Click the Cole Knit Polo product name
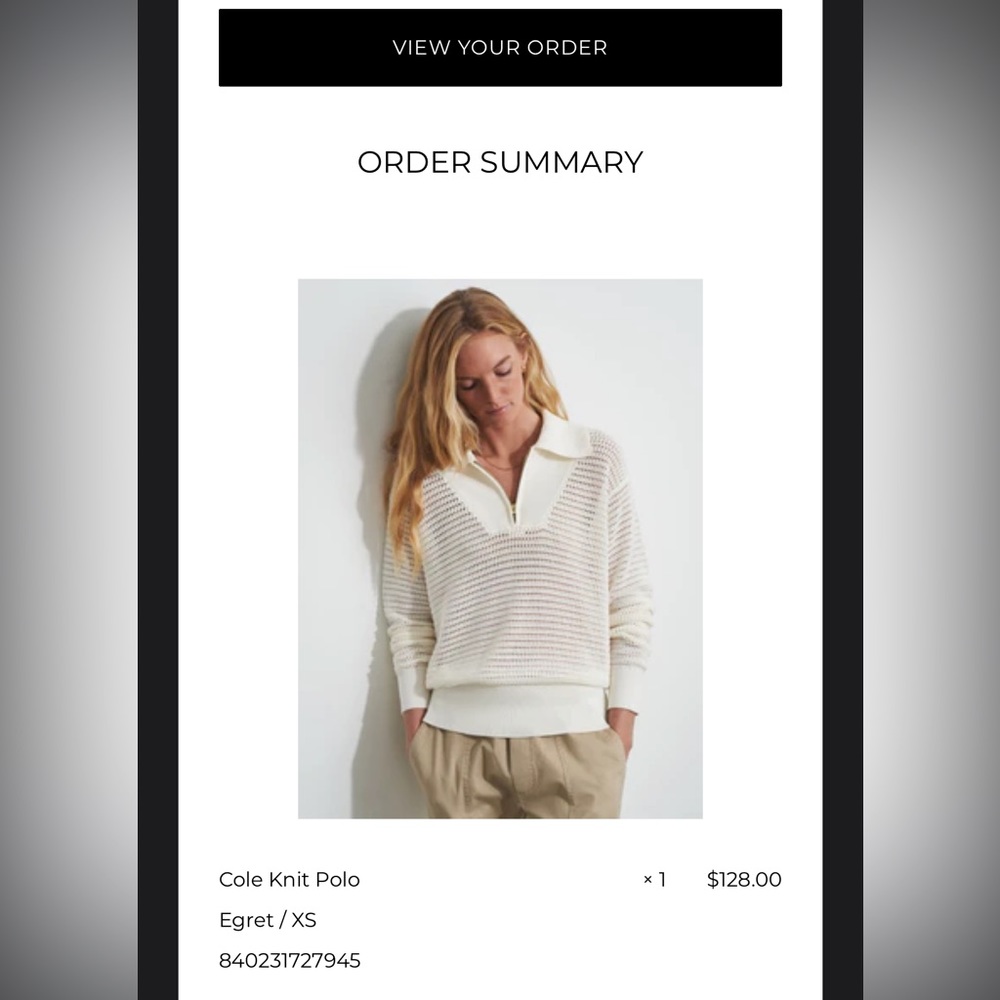Image resolution: width=1000 pixels, height=1000 pixels. 289,879
